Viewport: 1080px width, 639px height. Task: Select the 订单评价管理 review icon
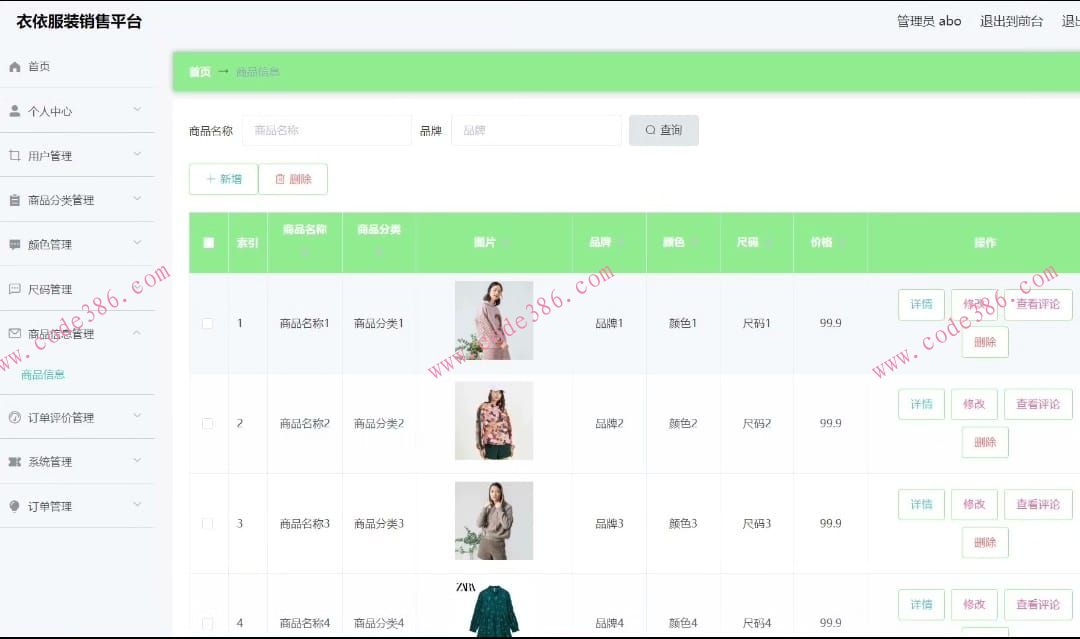(x=14, y=417)
